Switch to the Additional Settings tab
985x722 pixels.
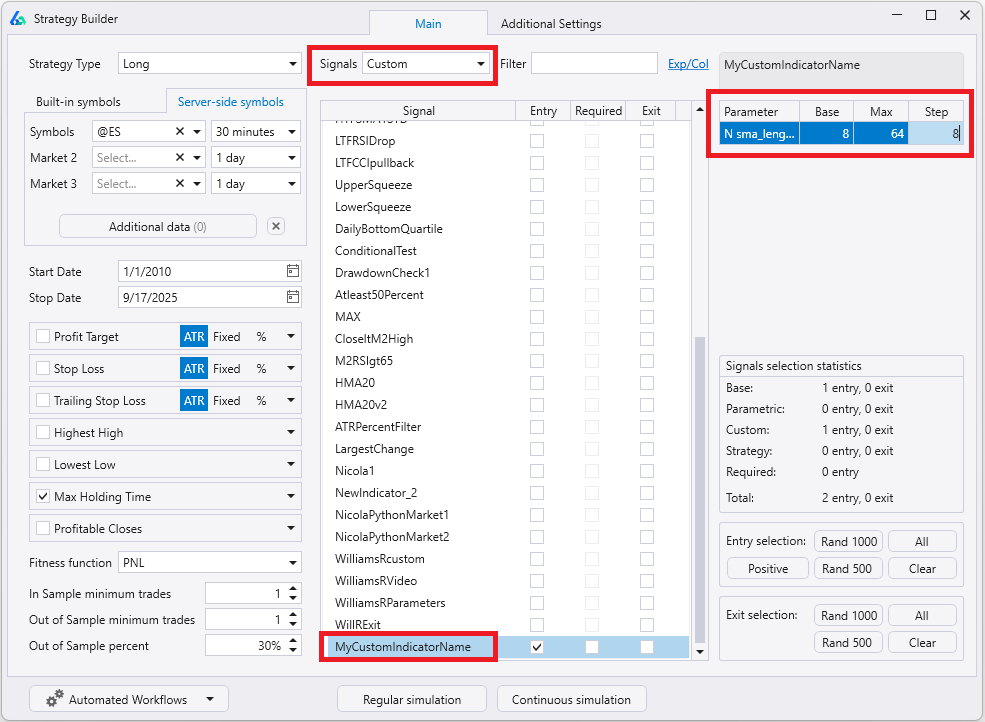coord(551,24)
